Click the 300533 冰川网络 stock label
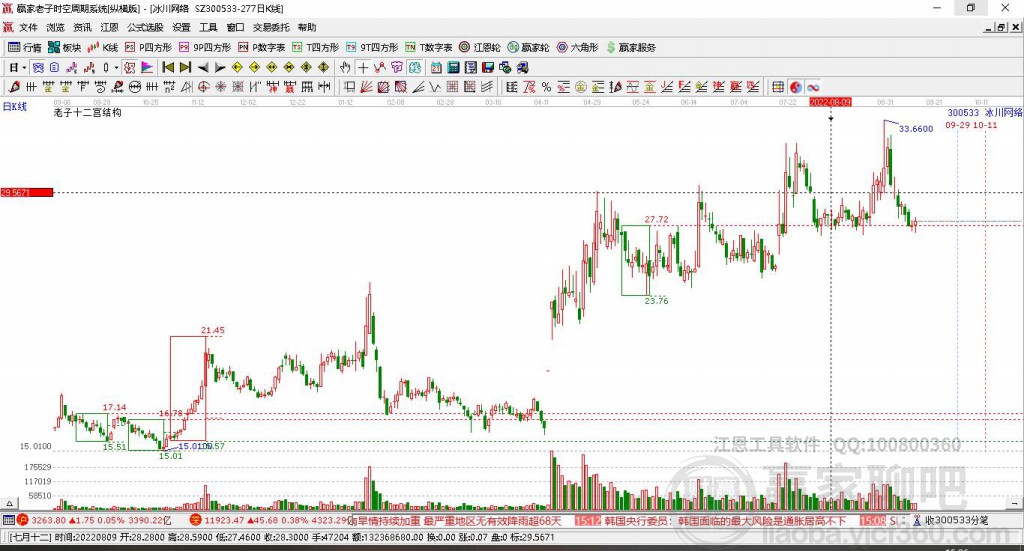Viewport: 1024px width, 551px height. (985, 113)
